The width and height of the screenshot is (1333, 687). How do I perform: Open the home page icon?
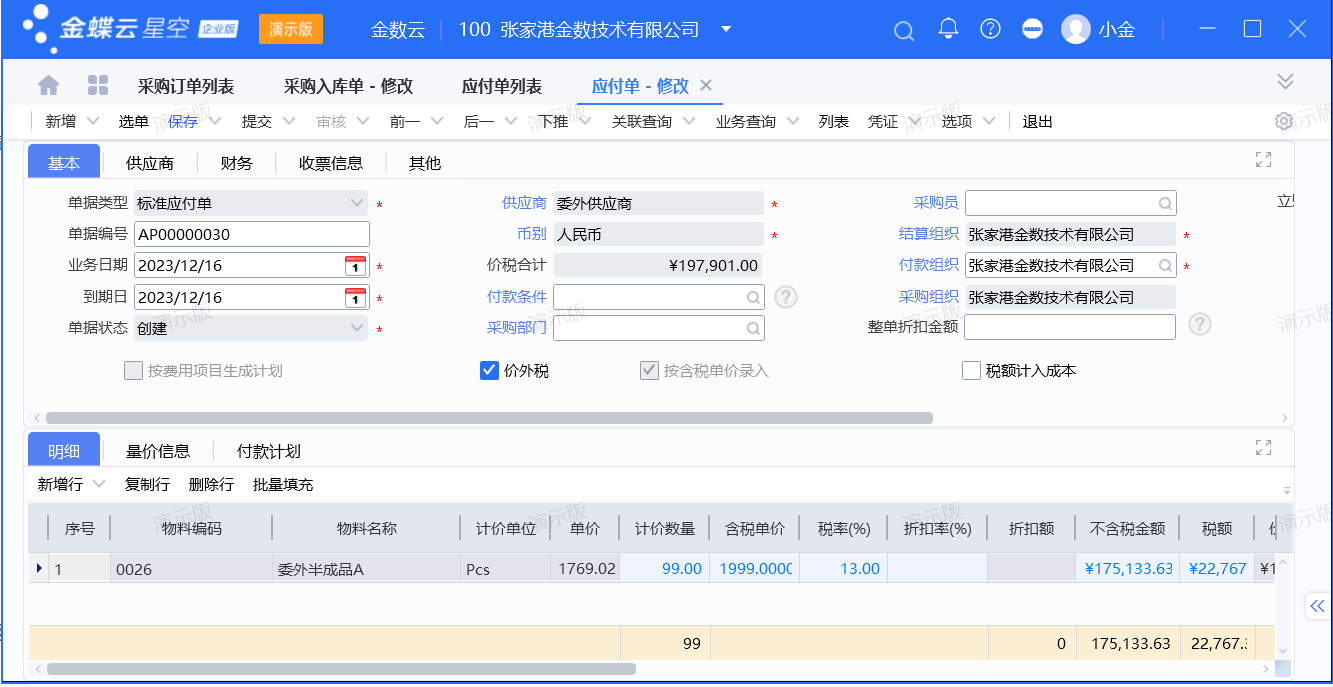(48, 85)
